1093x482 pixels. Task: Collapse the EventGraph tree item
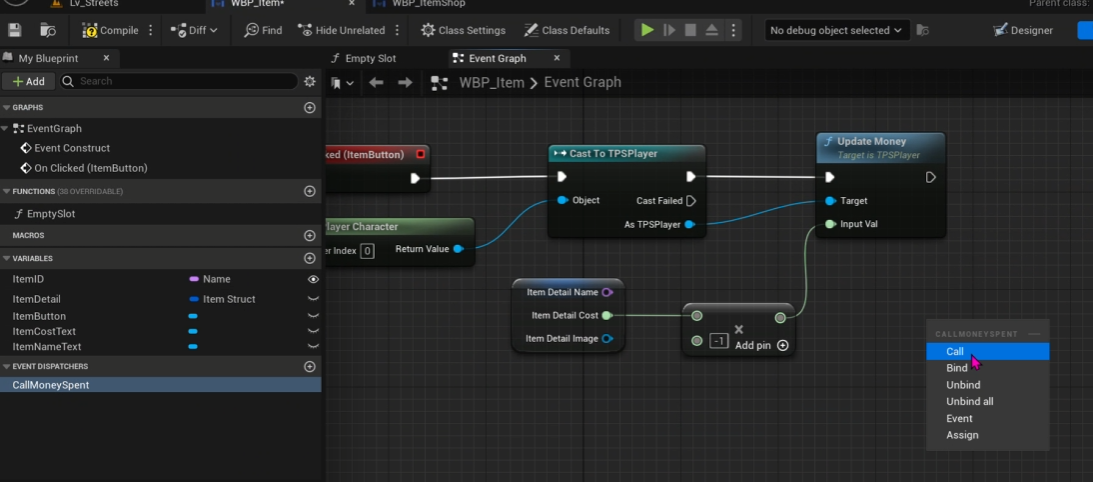(5, 128)
